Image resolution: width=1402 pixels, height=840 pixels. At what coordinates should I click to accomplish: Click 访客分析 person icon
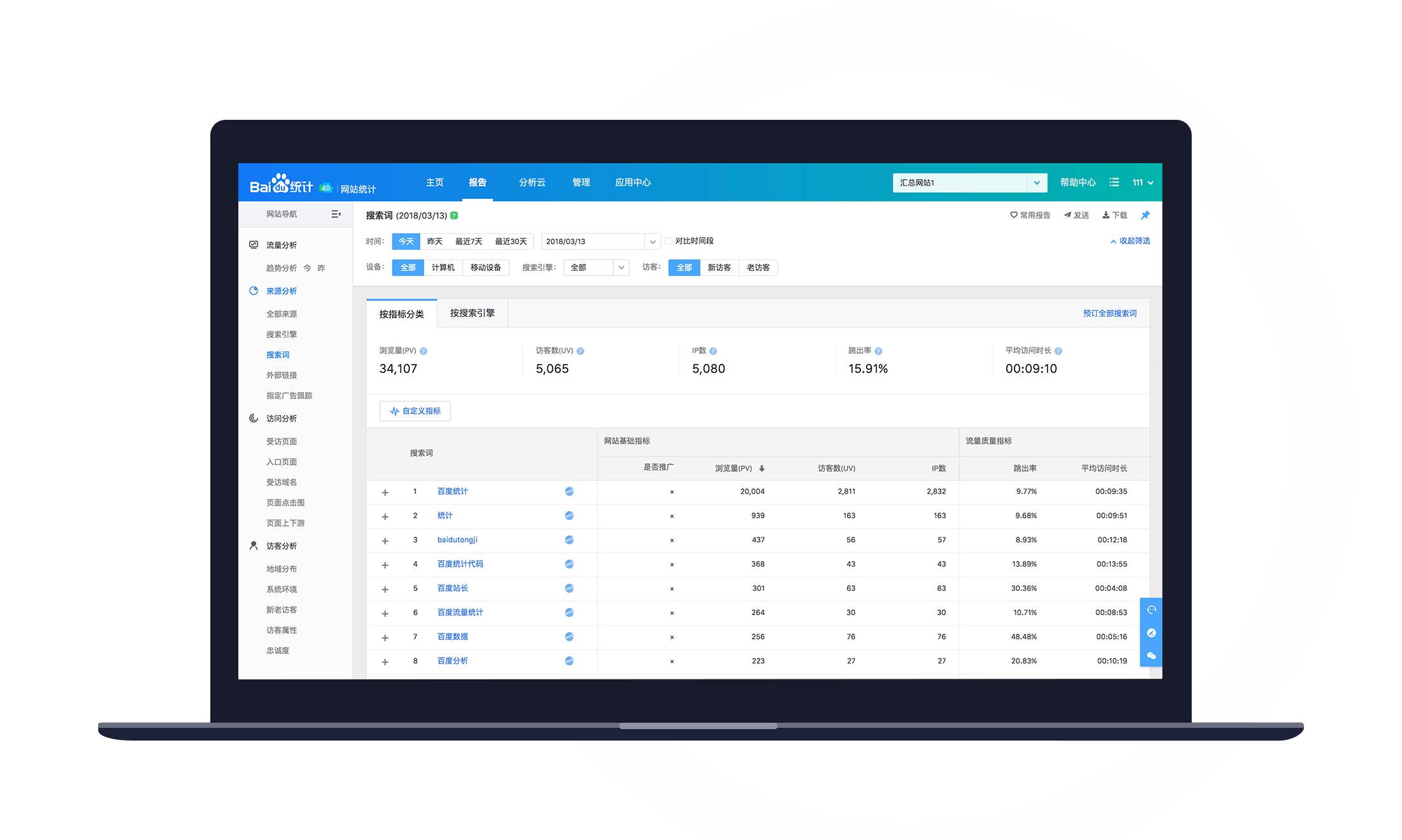[x=254, y=546]
